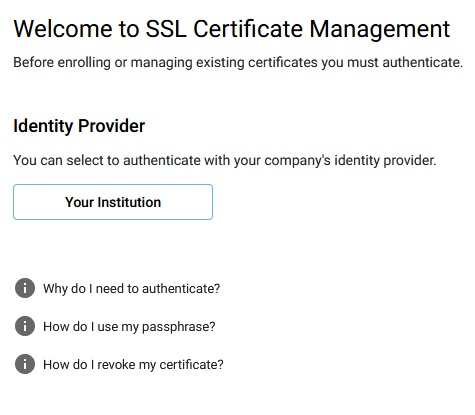Click the word 'Welcome' in the page title
Screen dimensions: 475x415
pyautogui.click(x=63, y=29)
